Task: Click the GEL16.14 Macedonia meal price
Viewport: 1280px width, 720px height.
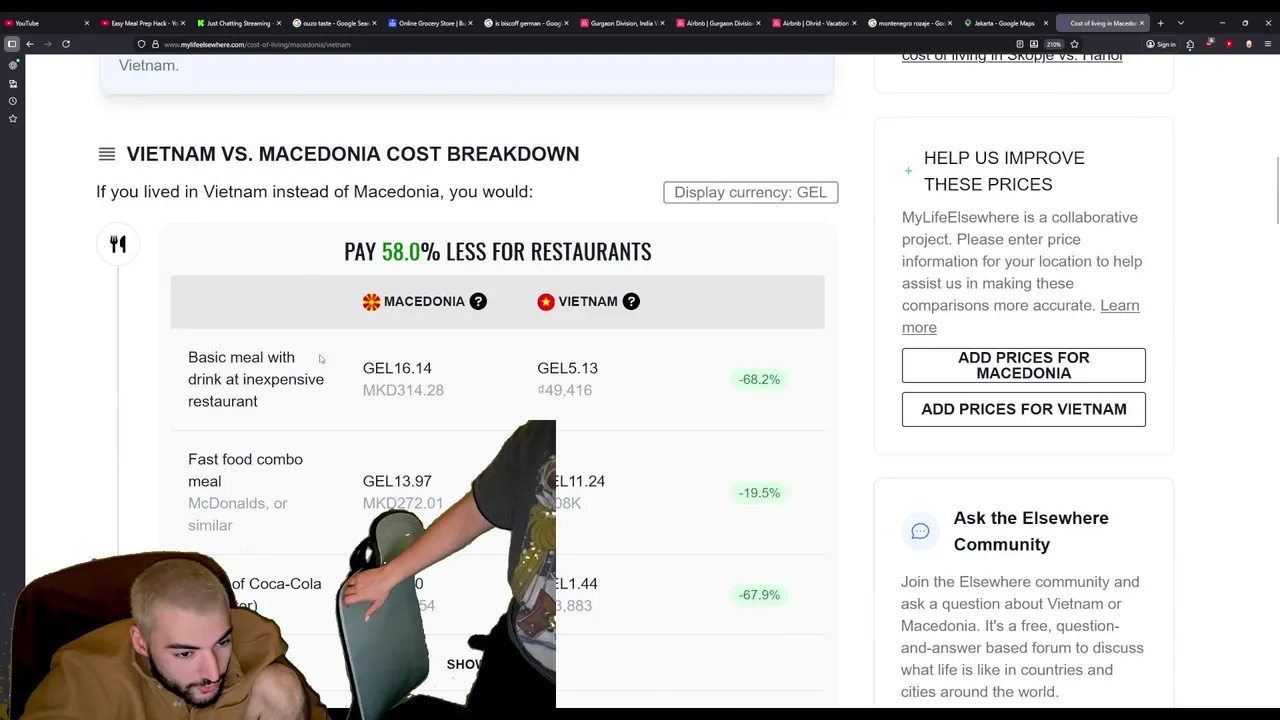Action: click(397, 368)
